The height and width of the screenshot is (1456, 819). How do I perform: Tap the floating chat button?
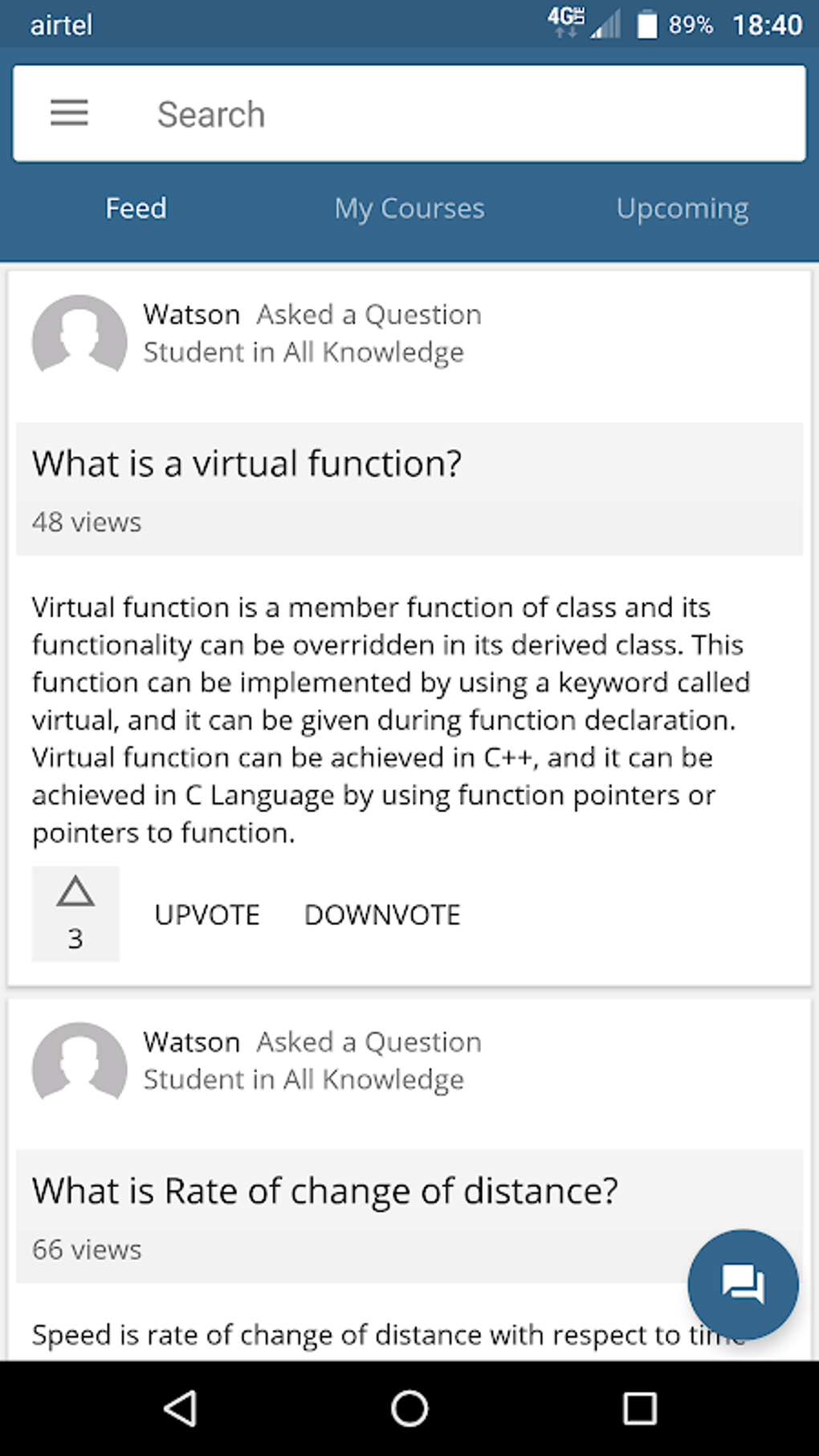(743, 1284)
